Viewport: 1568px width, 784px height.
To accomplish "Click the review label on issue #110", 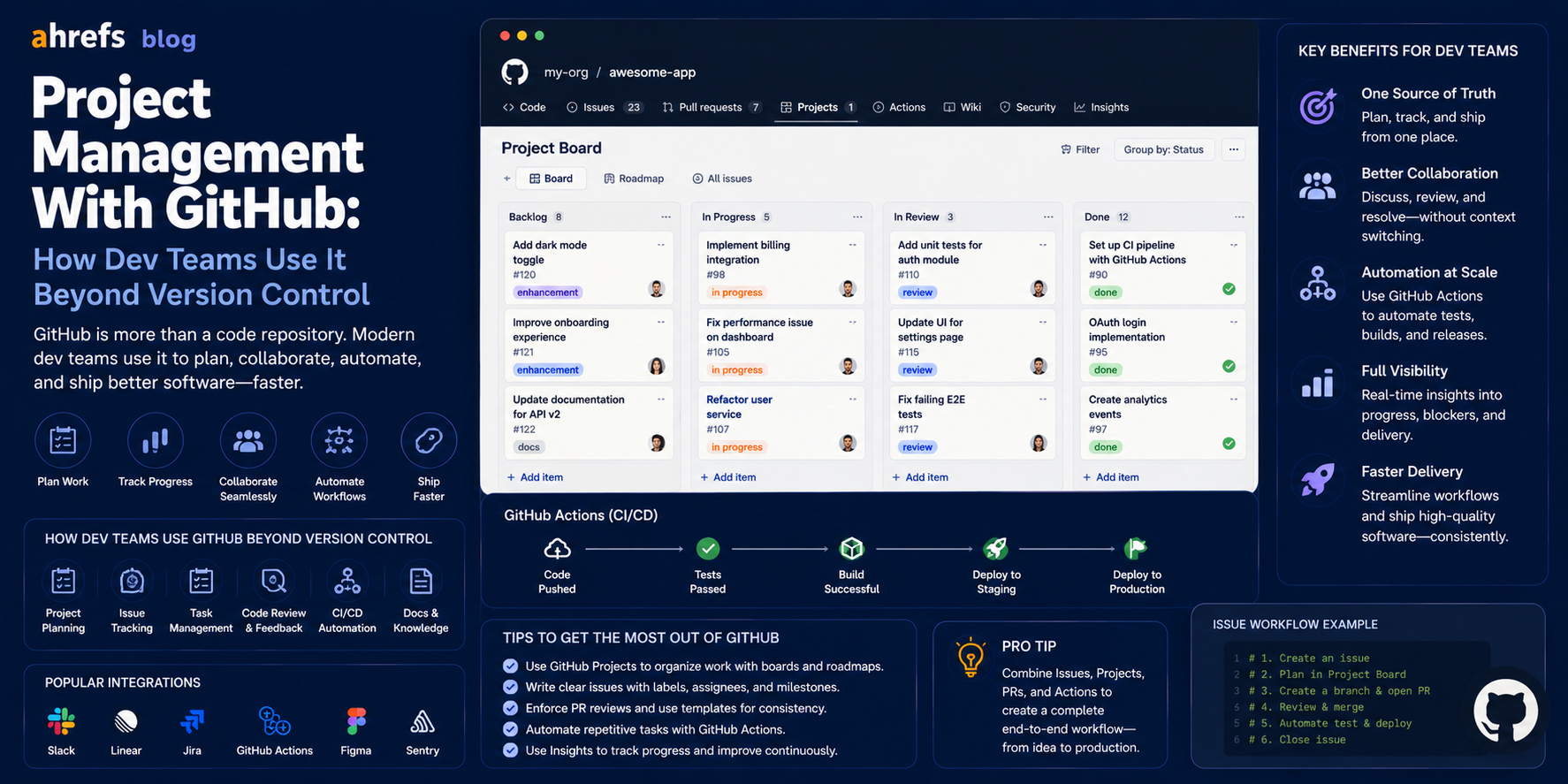I will [x=917, y=293].
